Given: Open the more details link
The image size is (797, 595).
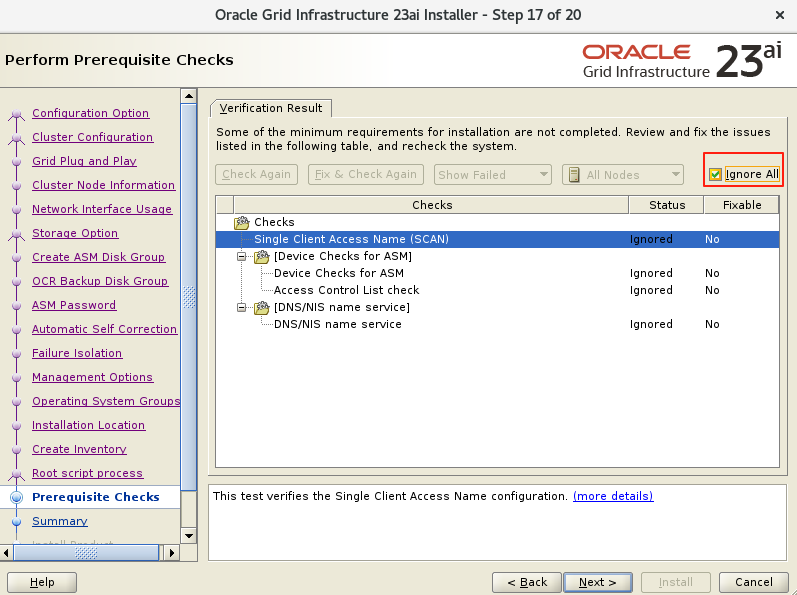Looking at the screenshot, I should click(x=613, y=496).
